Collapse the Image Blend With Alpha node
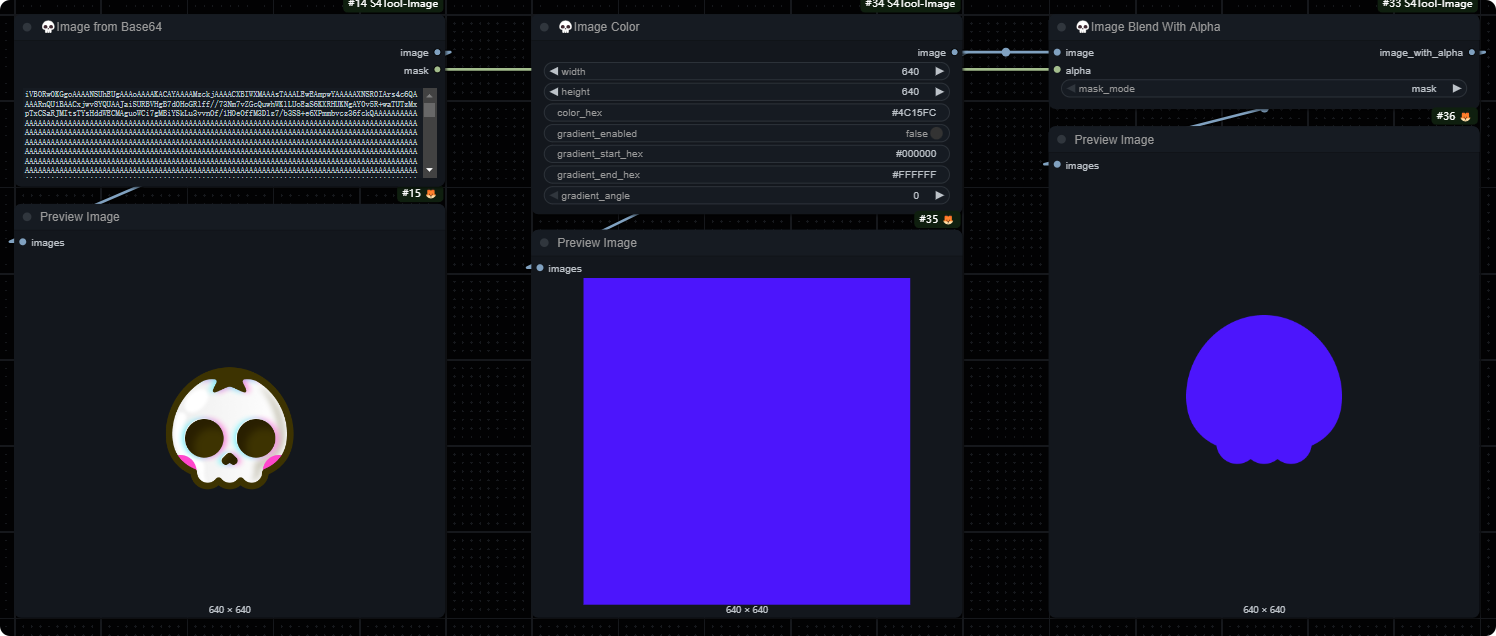 pos(1061,27)
